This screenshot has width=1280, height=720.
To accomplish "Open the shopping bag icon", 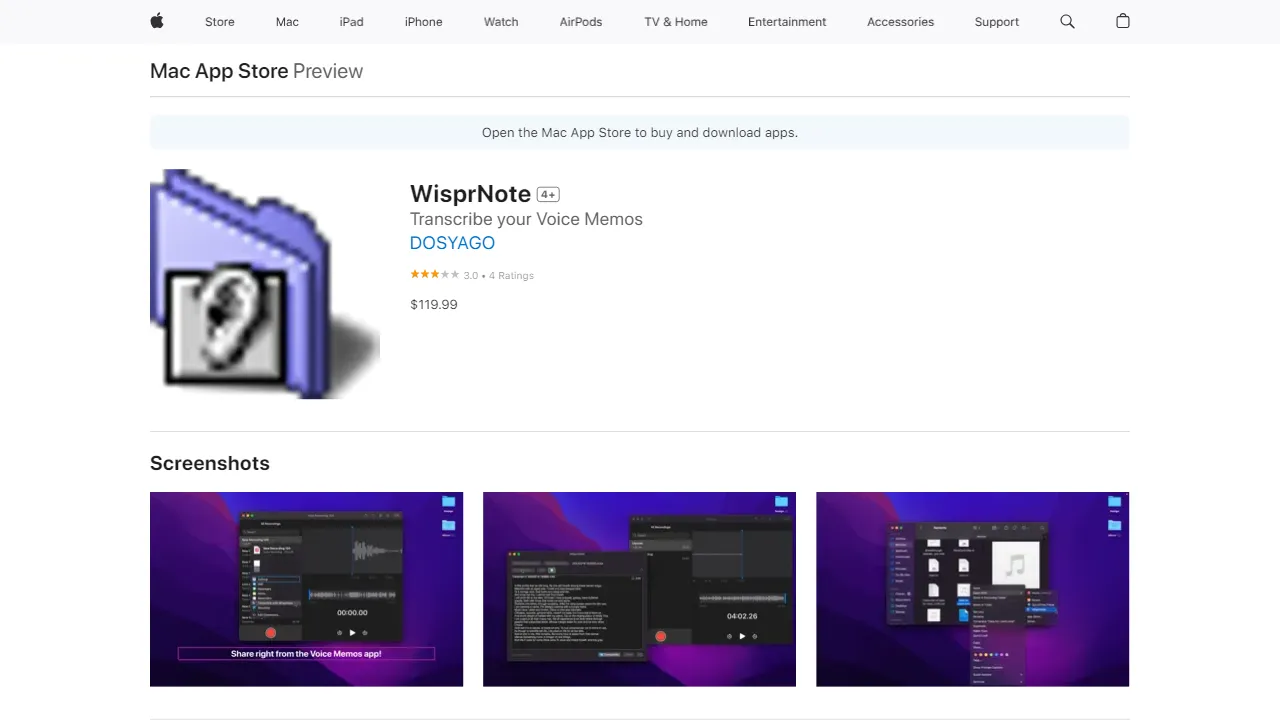I will coord(1123,21).
